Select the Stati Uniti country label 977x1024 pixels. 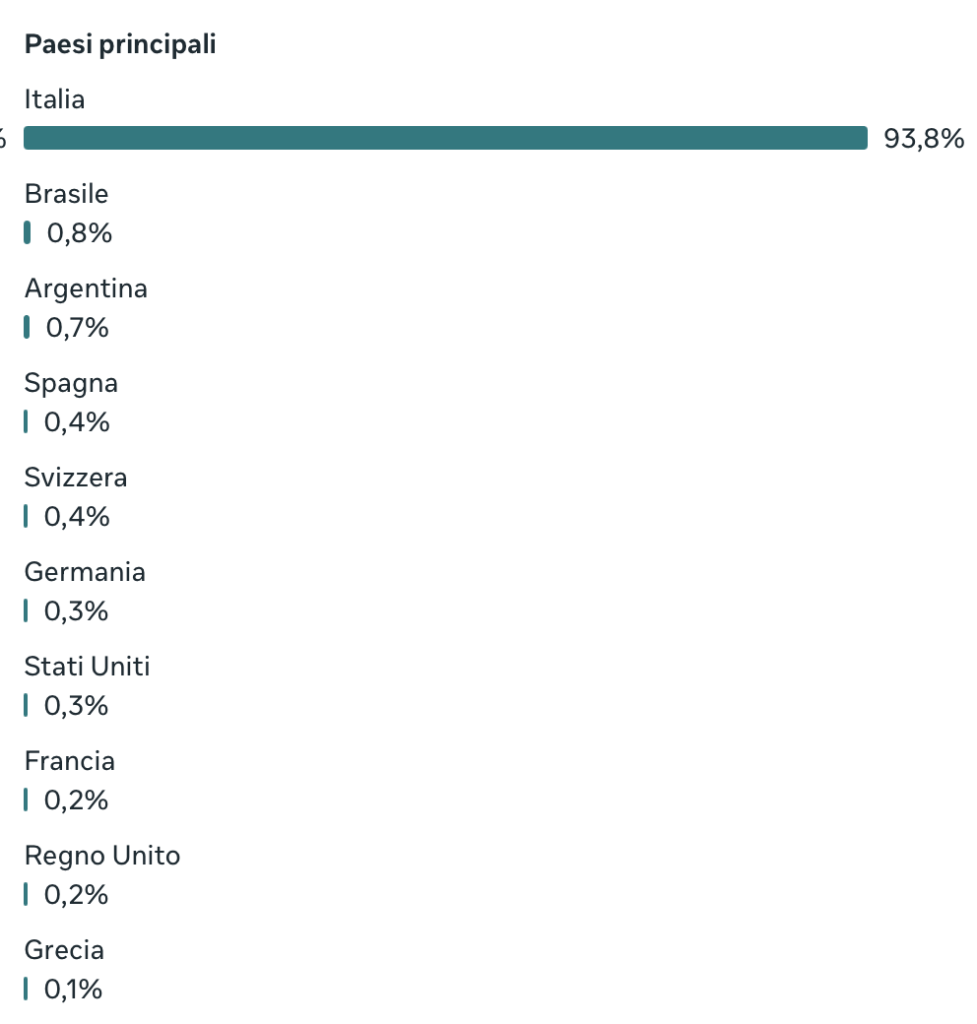click(x=87, y=666)
